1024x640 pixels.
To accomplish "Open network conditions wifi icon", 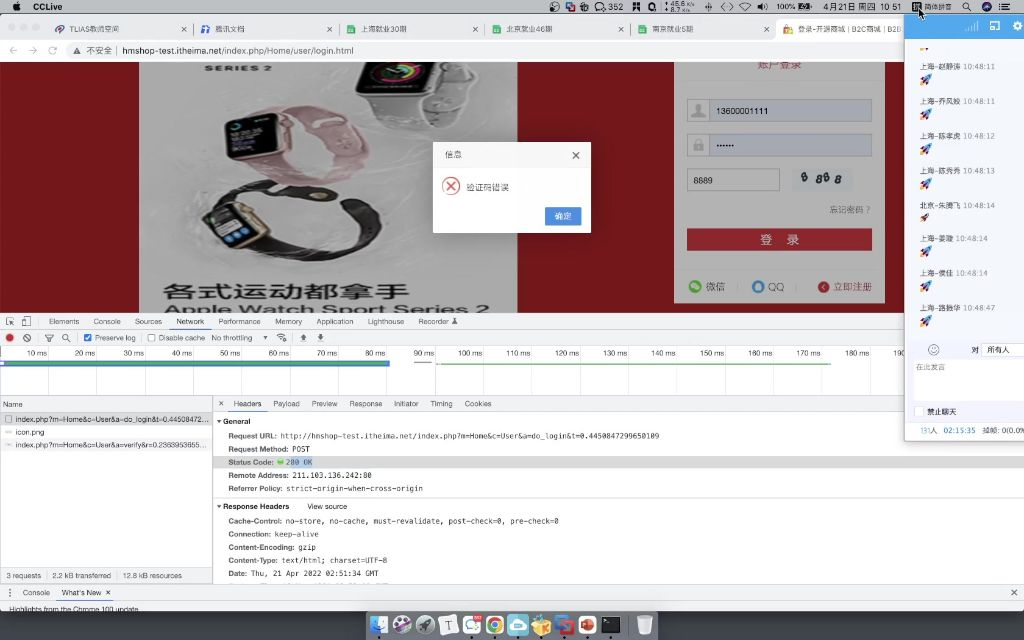I will (x=281, y=338).
